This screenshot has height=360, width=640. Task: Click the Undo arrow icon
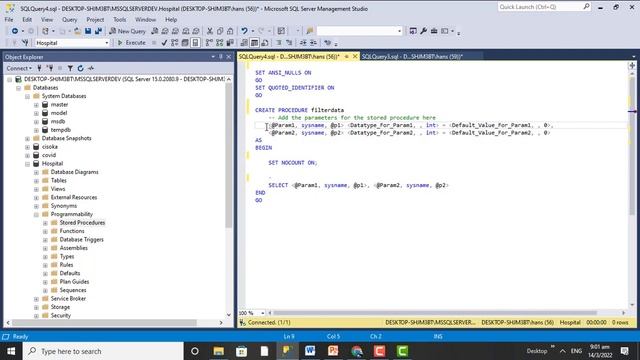[x=244, y=31]
